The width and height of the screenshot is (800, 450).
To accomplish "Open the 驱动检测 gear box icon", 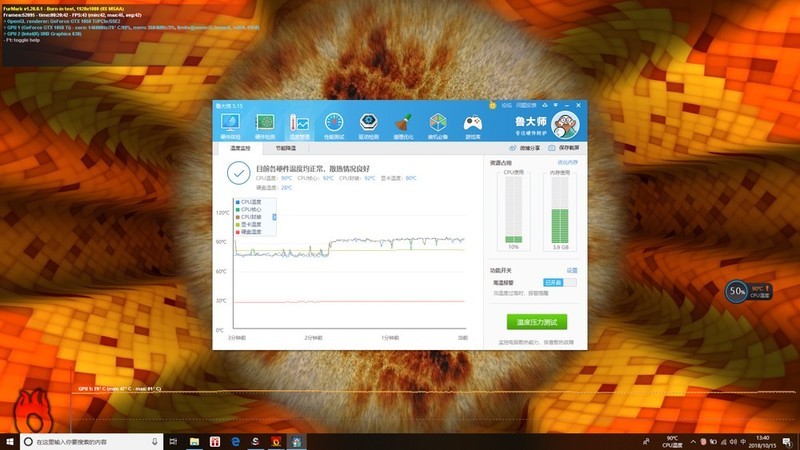I will (368, 126).
